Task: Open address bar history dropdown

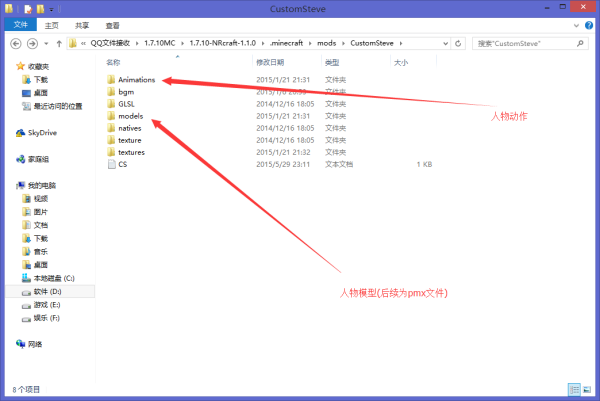Action: coord(445,43)
